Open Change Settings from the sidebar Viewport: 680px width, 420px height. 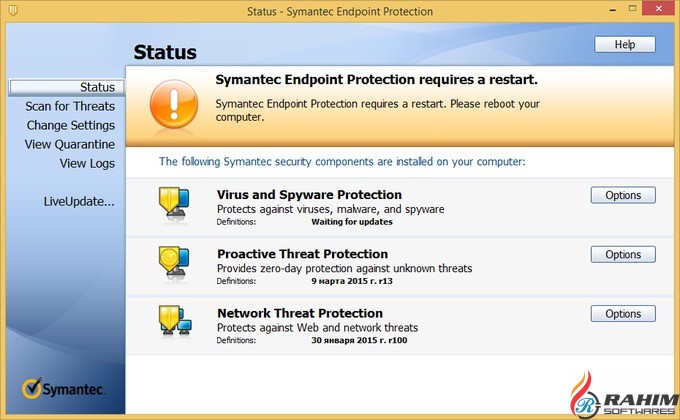71,125
